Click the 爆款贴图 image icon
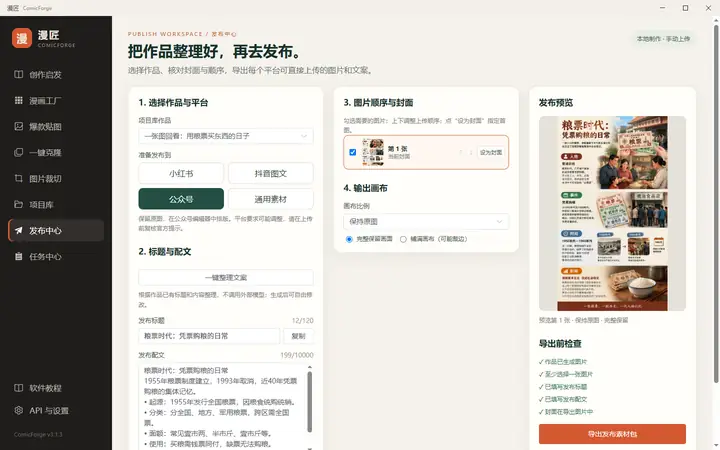 [18, 126]
